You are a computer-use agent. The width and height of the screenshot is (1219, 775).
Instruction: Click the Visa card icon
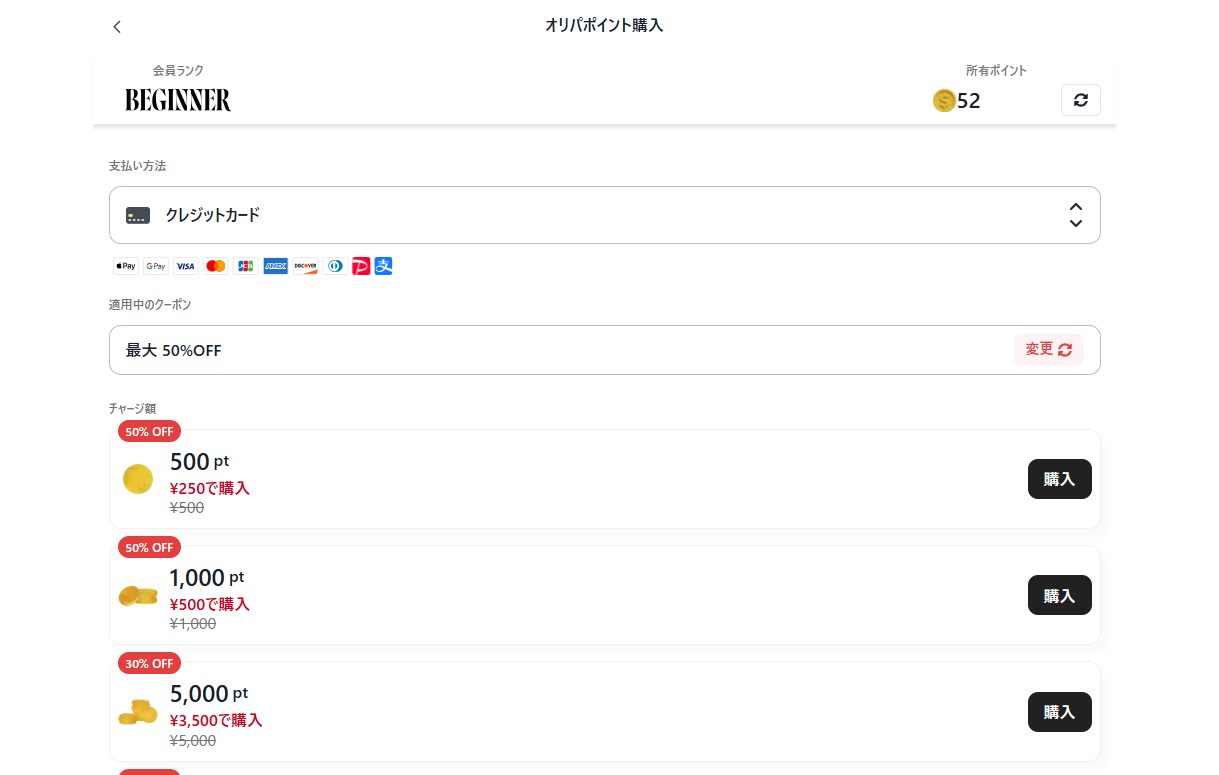[x=185, y=266]
